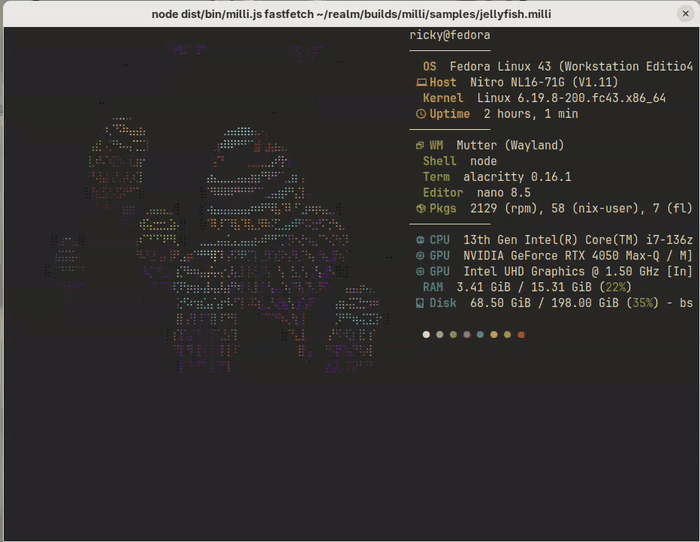This screenshot has width=700, height=542.
Task: Click the 'Shell' label
Action: [439, 161]
